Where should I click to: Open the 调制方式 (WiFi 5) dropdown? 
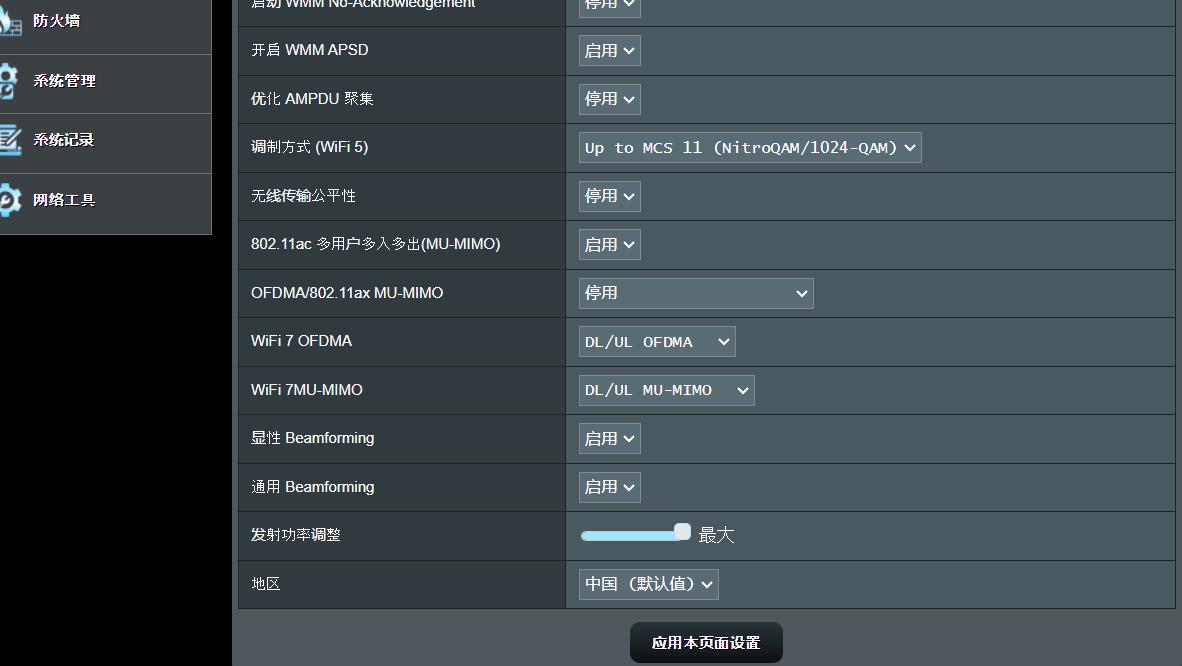point(748,147)
